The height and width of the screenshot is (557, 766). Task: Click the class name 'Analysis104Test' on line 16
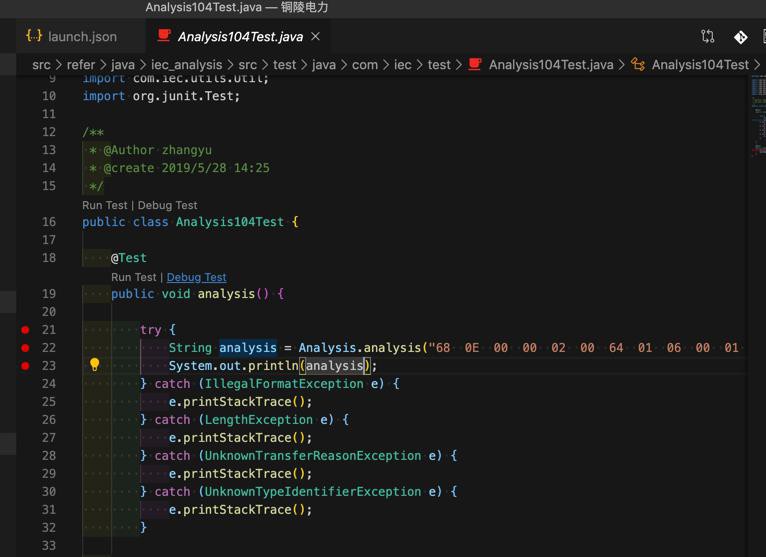point(230,222)
